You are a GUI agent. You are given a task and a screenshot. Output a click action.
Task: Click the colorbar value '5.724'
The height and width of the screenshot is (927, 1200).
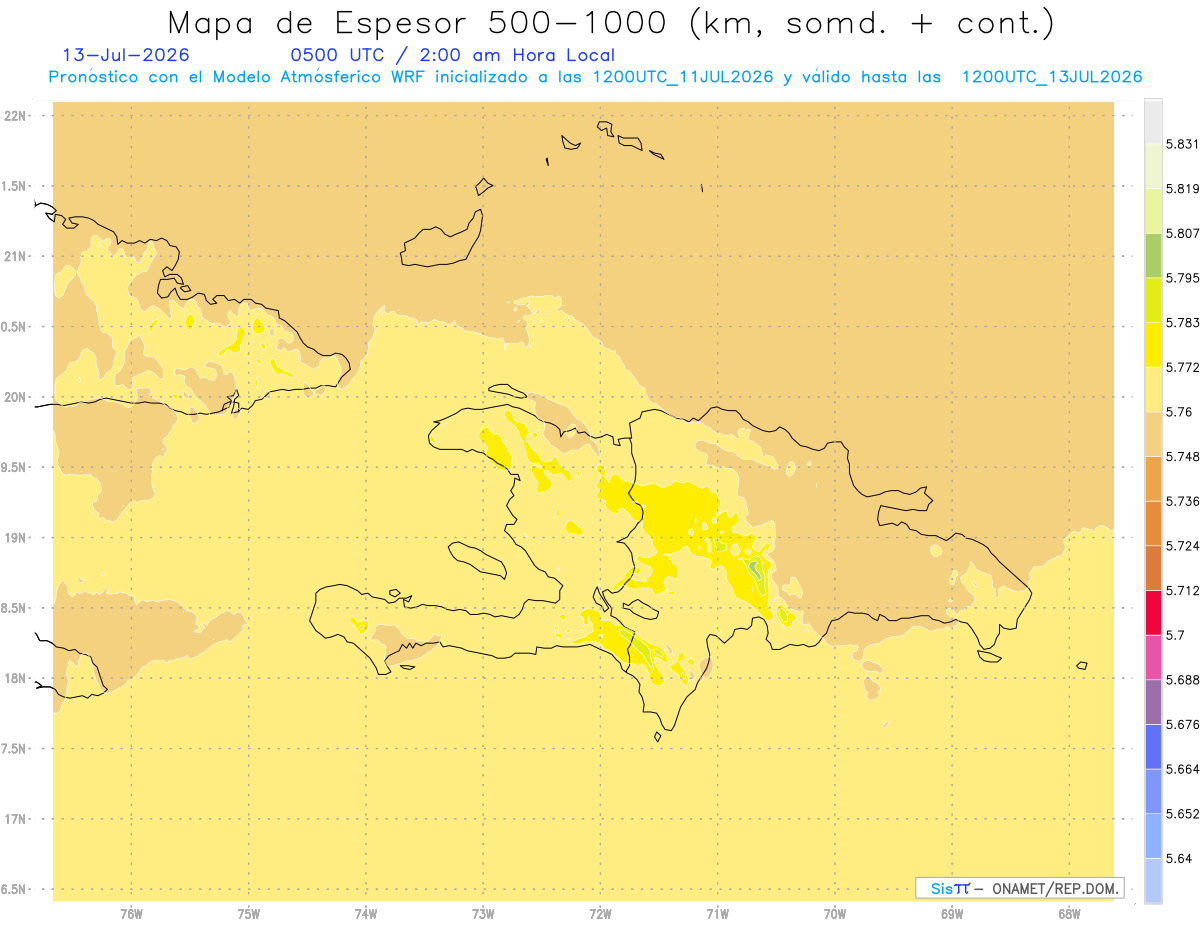pos(1182,546)
